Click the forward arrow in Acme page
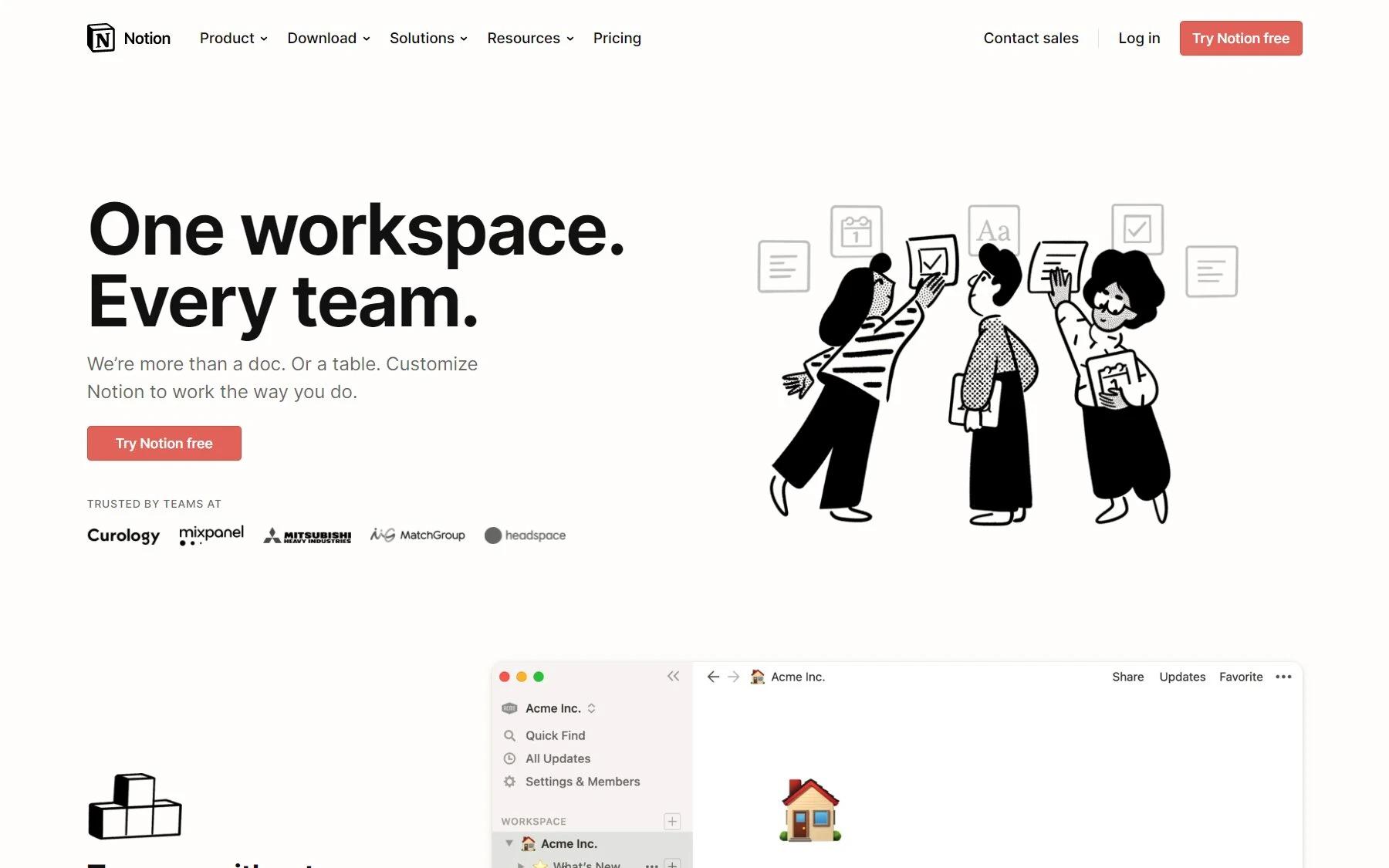The image size is (1389, 868). pyautogui.click(x=734, y=677)
